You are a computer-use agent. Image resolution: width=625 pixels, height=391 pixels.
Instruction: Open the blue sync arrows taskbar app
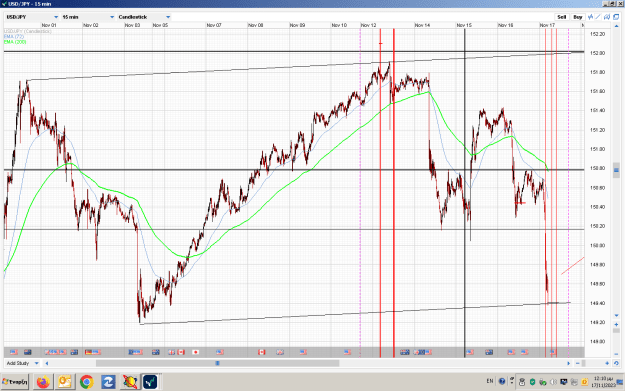coord(108,382)
